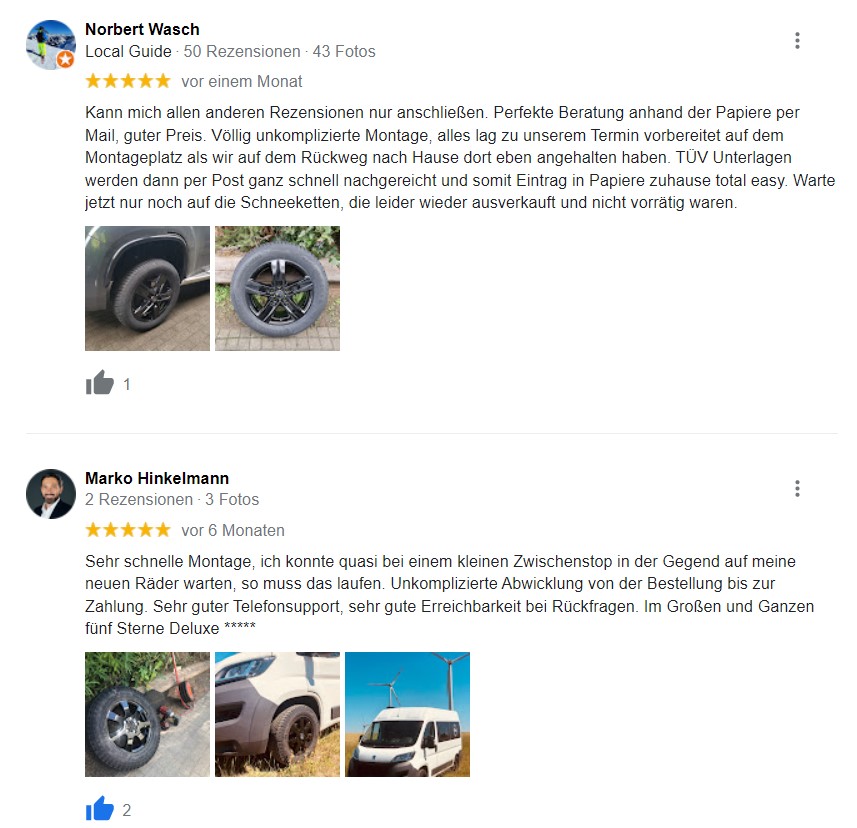The image size is (857, 828).
Task: View photo of camper van front wheel
Action: tap(277, 714)
